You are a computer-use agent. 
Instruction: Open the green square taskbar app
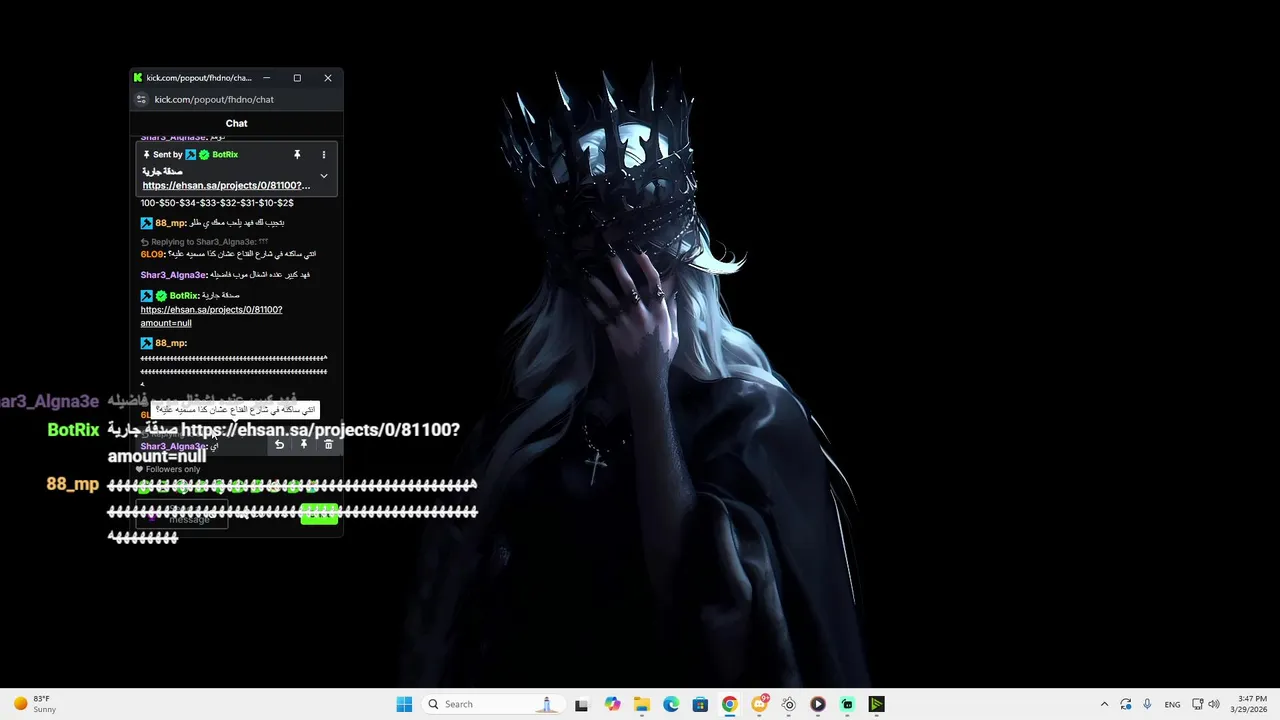coord(847,704)
